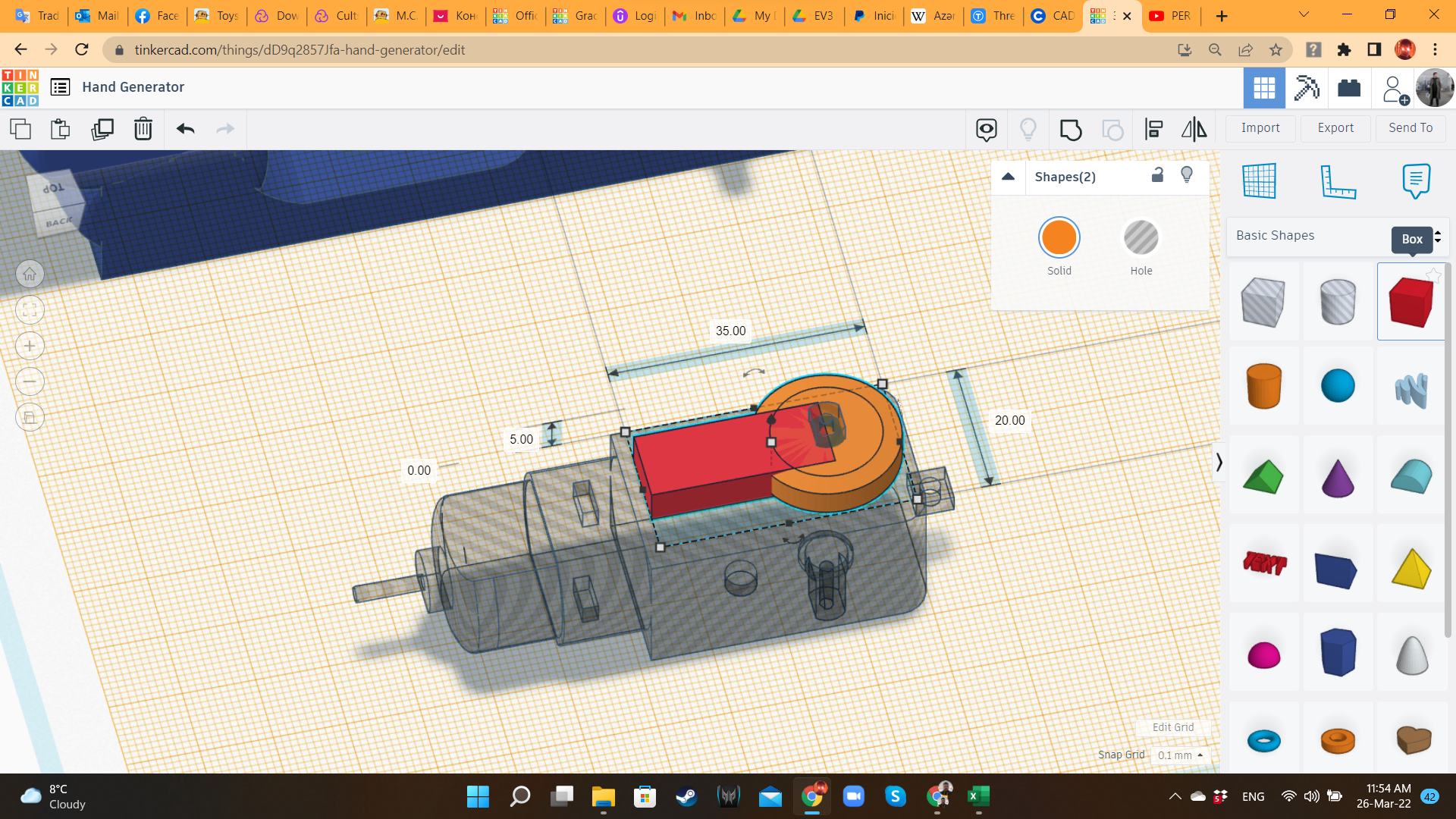Viewport: 1456px width, 819px height.
Task: Click the Group shapes icon
Action: click(x=1070, y=130)
